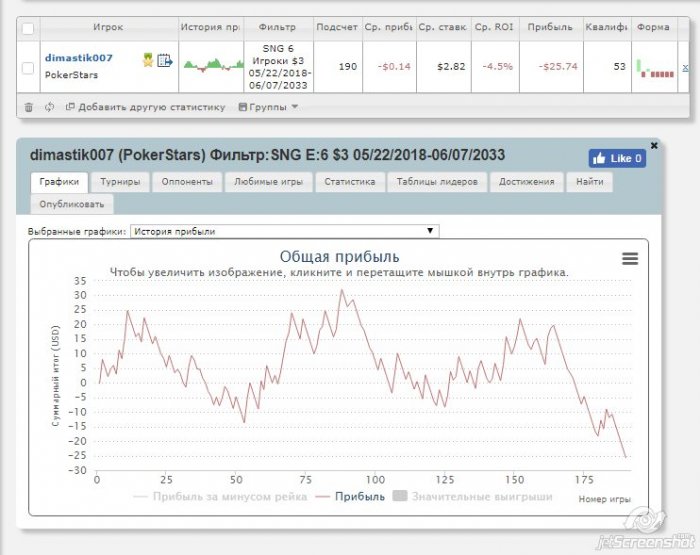Click Добавить другую статистику

(146, 107)
